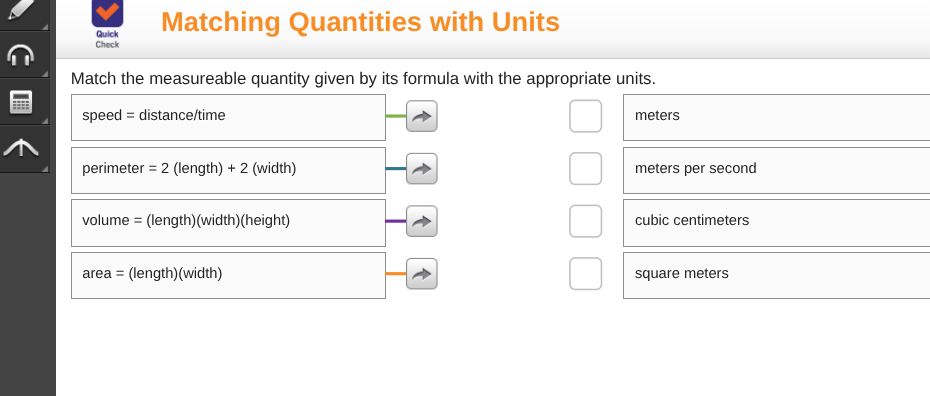This screenshot has width=930, height=396.
Task: Click the arrow button next to volume formula
Action: tap(422, 221)
